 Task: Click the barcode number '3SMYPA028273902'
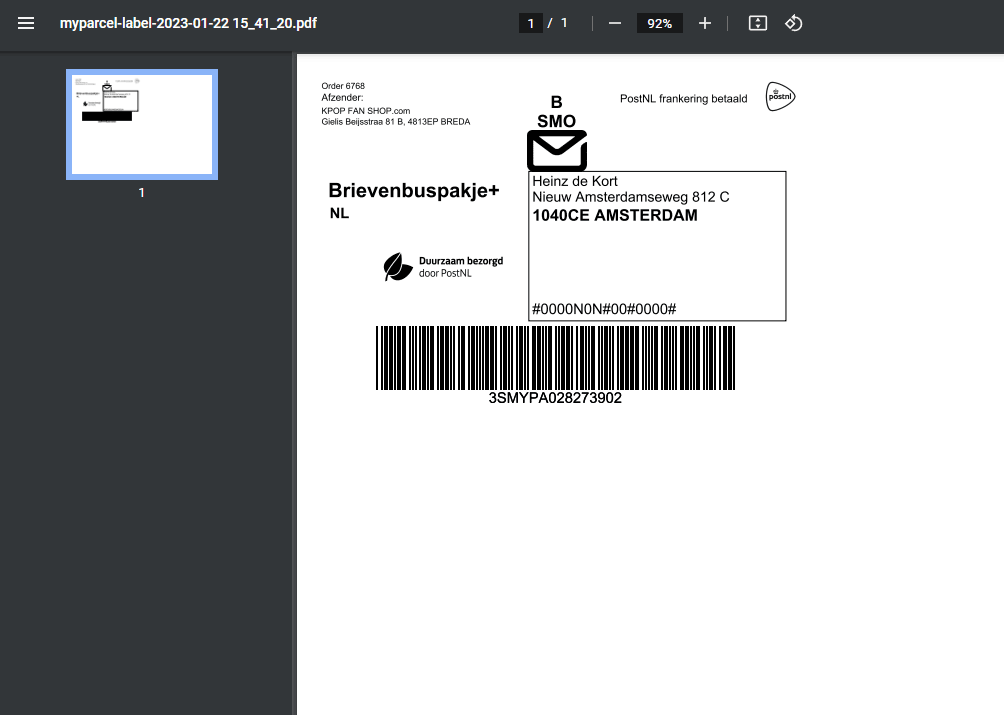(555, 398)
